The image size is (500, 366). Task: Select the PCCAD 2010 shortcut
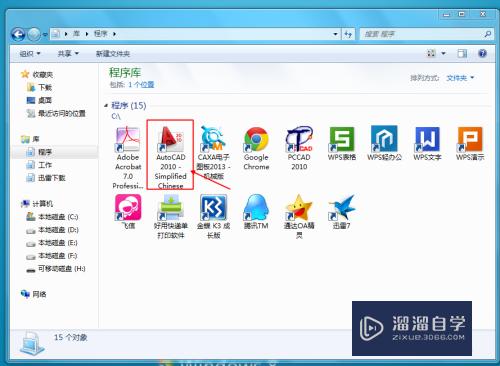[299, 148]
